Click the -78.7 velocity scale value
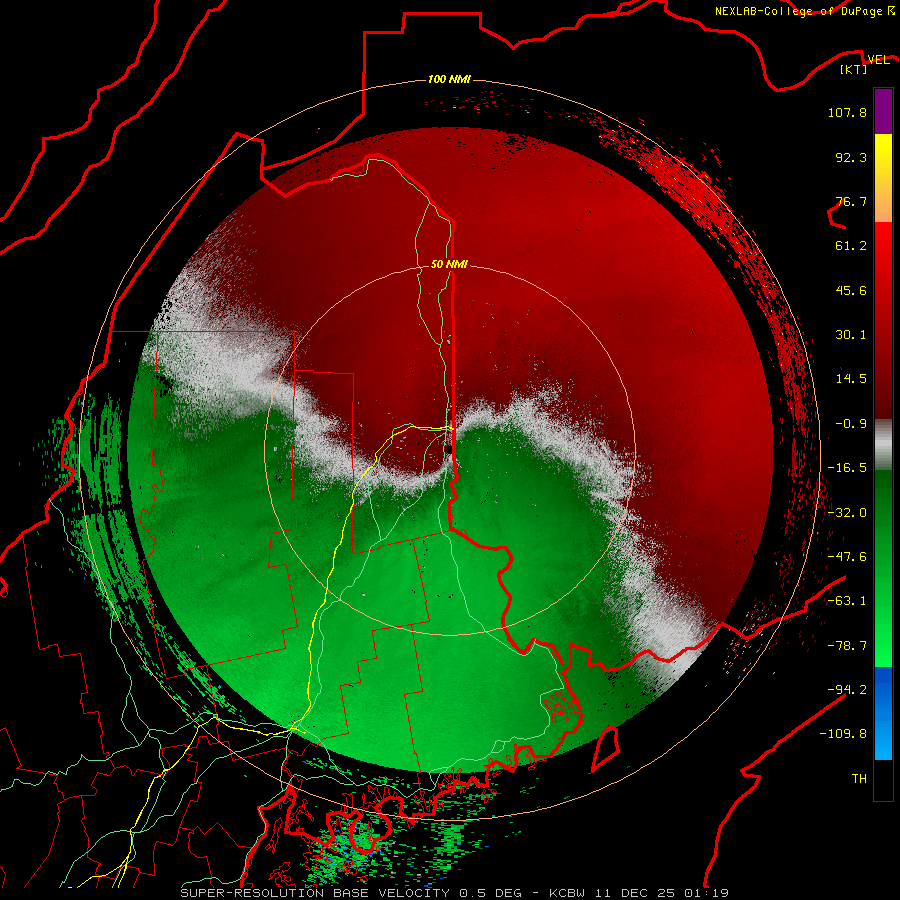 click(x=847, y=646)
